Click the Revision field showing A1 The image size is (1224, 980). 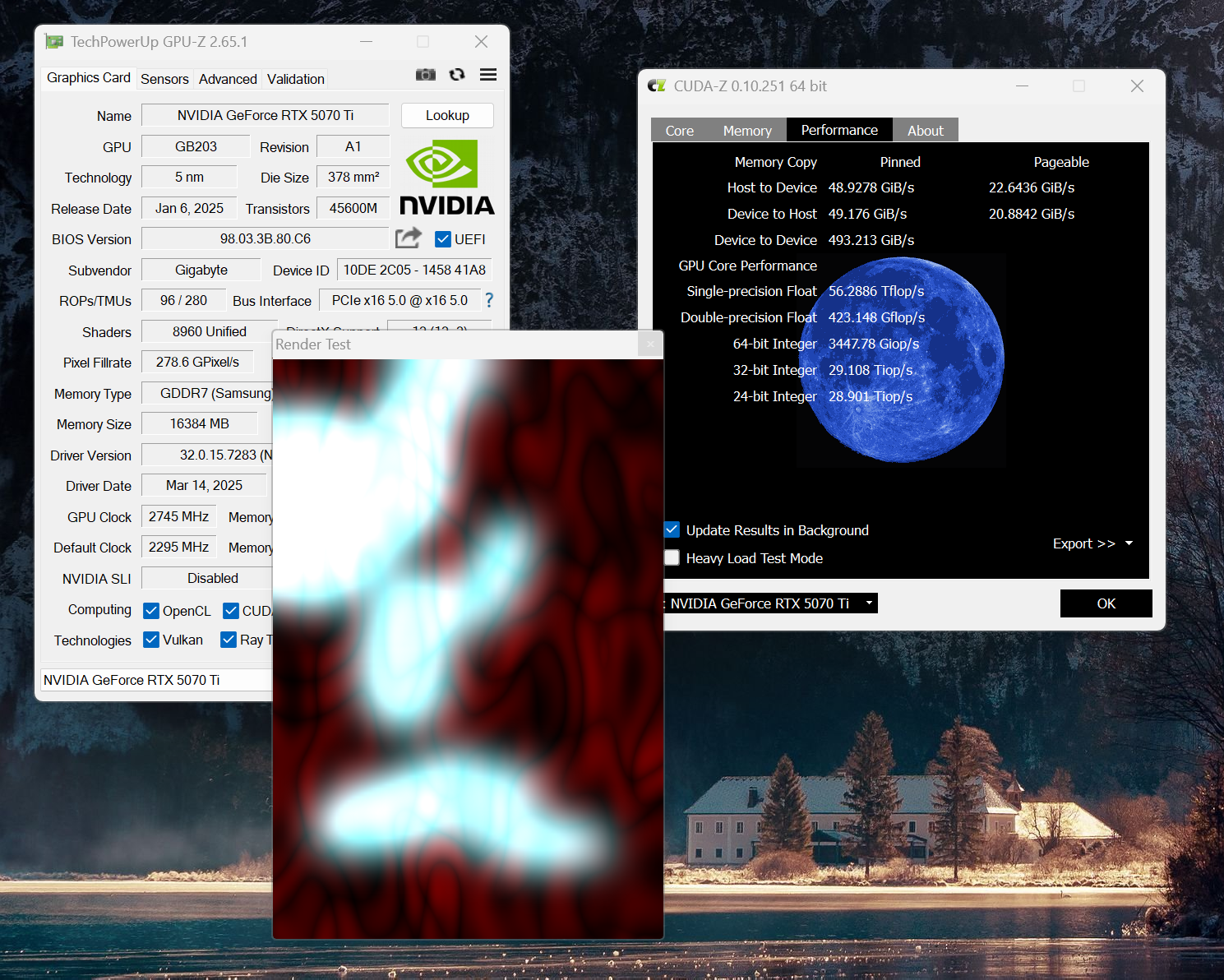point(353,146)
